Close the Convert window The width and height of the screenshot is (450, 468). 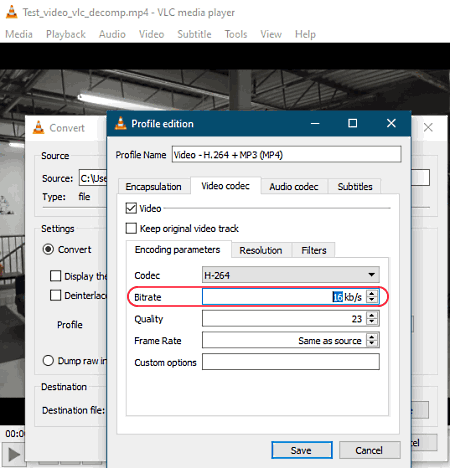[428, 127]
